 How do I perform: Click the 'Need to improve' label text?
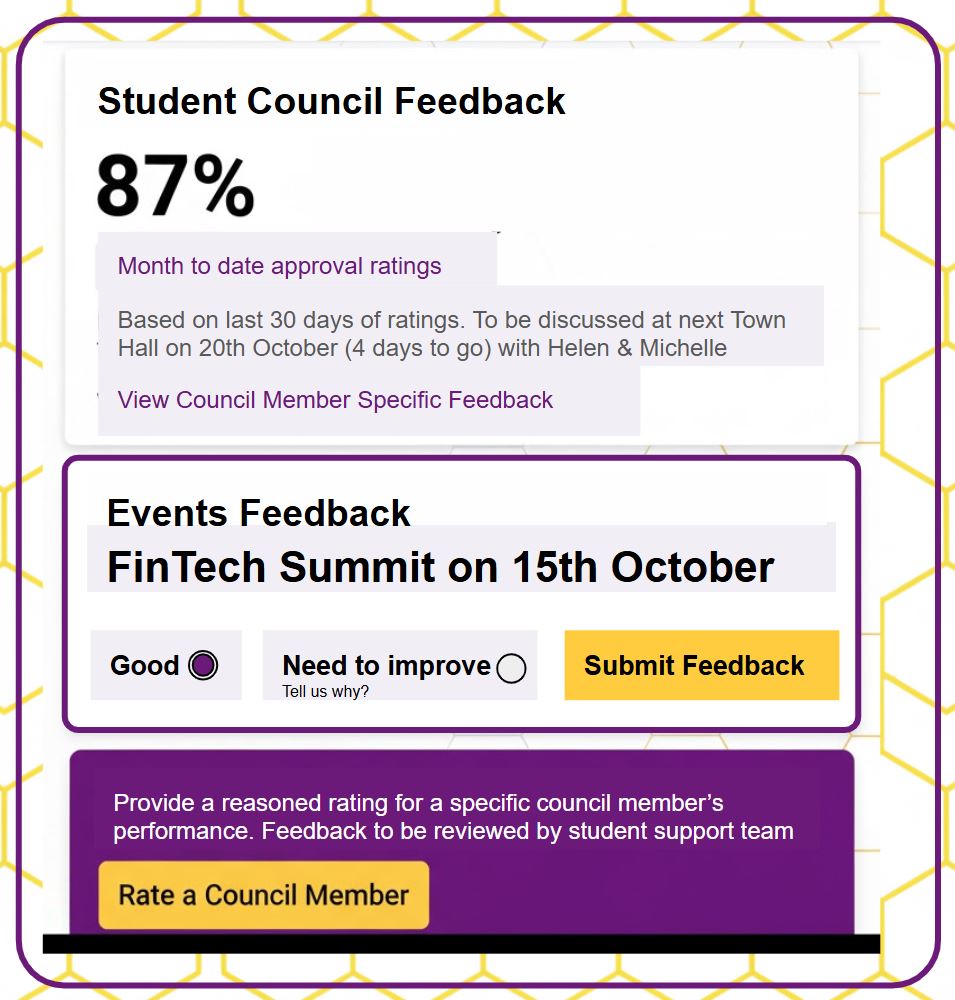click(x=386, y=665)
